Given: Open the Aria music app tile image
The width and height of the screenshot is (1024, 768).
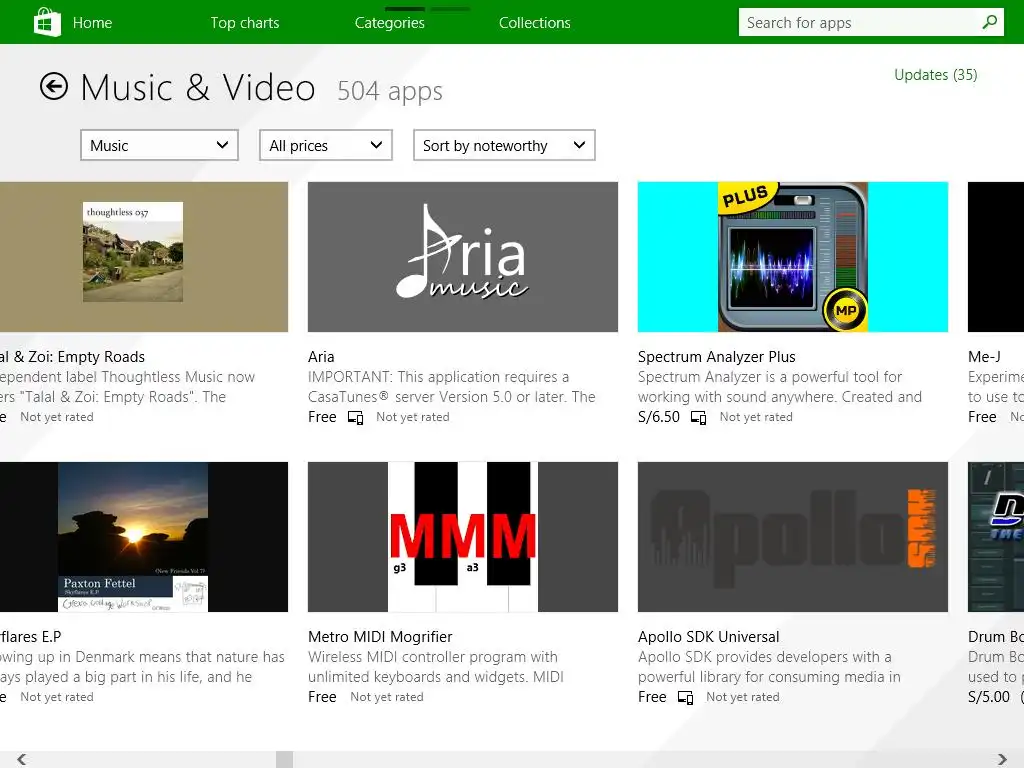Looking at the screenshot, I should click(x=462, y=257).
